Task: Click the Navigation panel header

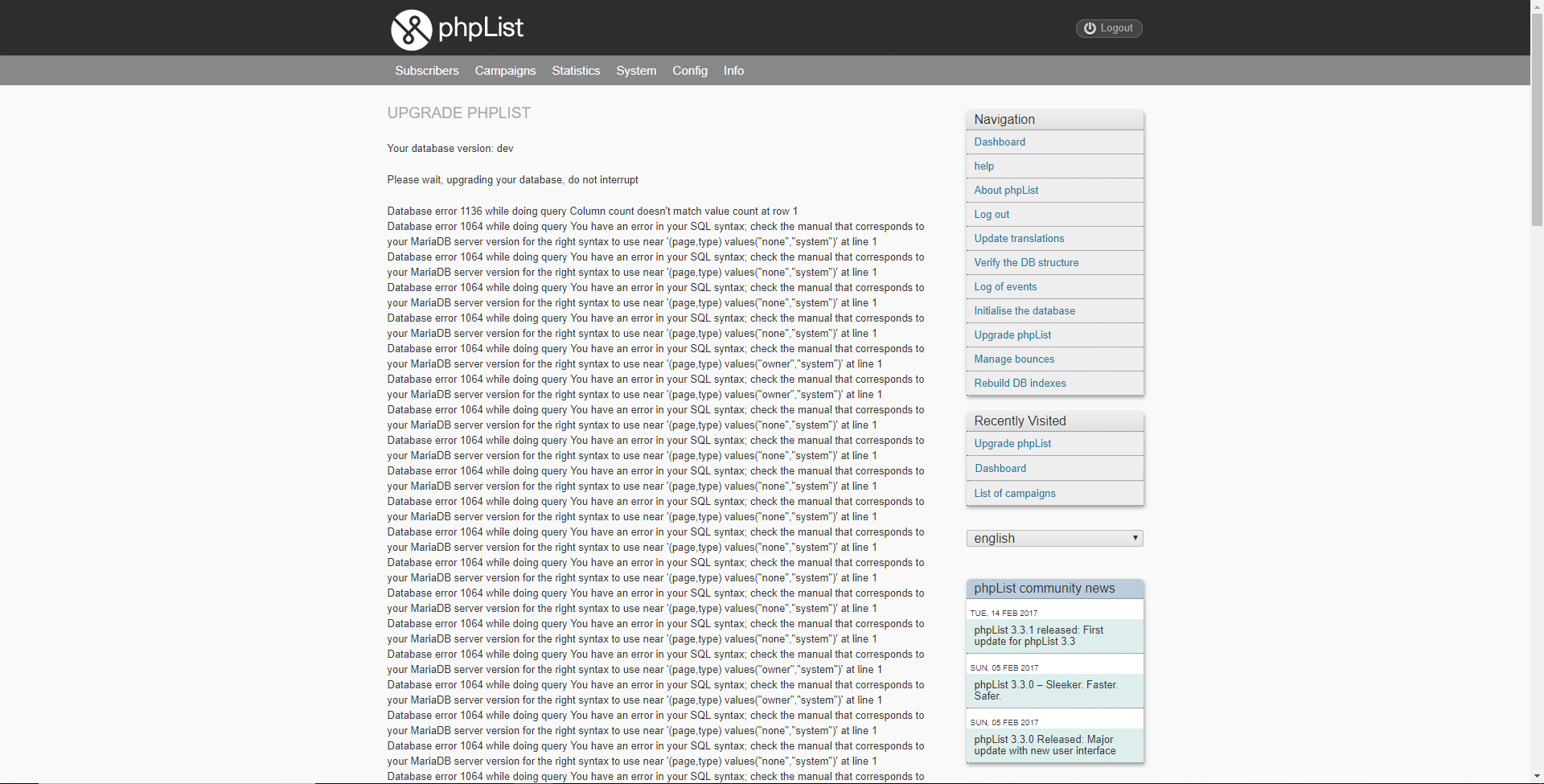Action: pos(1054,120)
